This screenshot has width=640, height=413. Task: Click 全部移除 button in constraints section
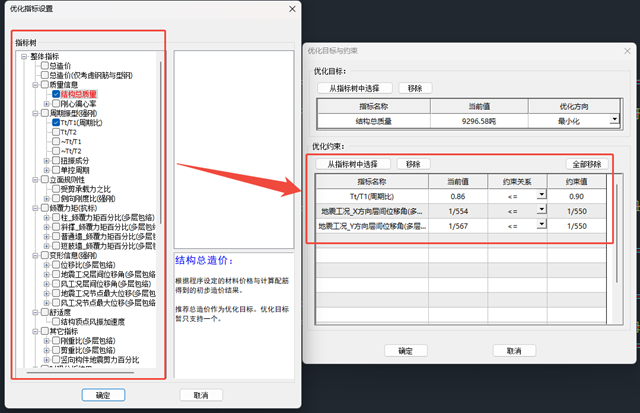pos(587,163)
